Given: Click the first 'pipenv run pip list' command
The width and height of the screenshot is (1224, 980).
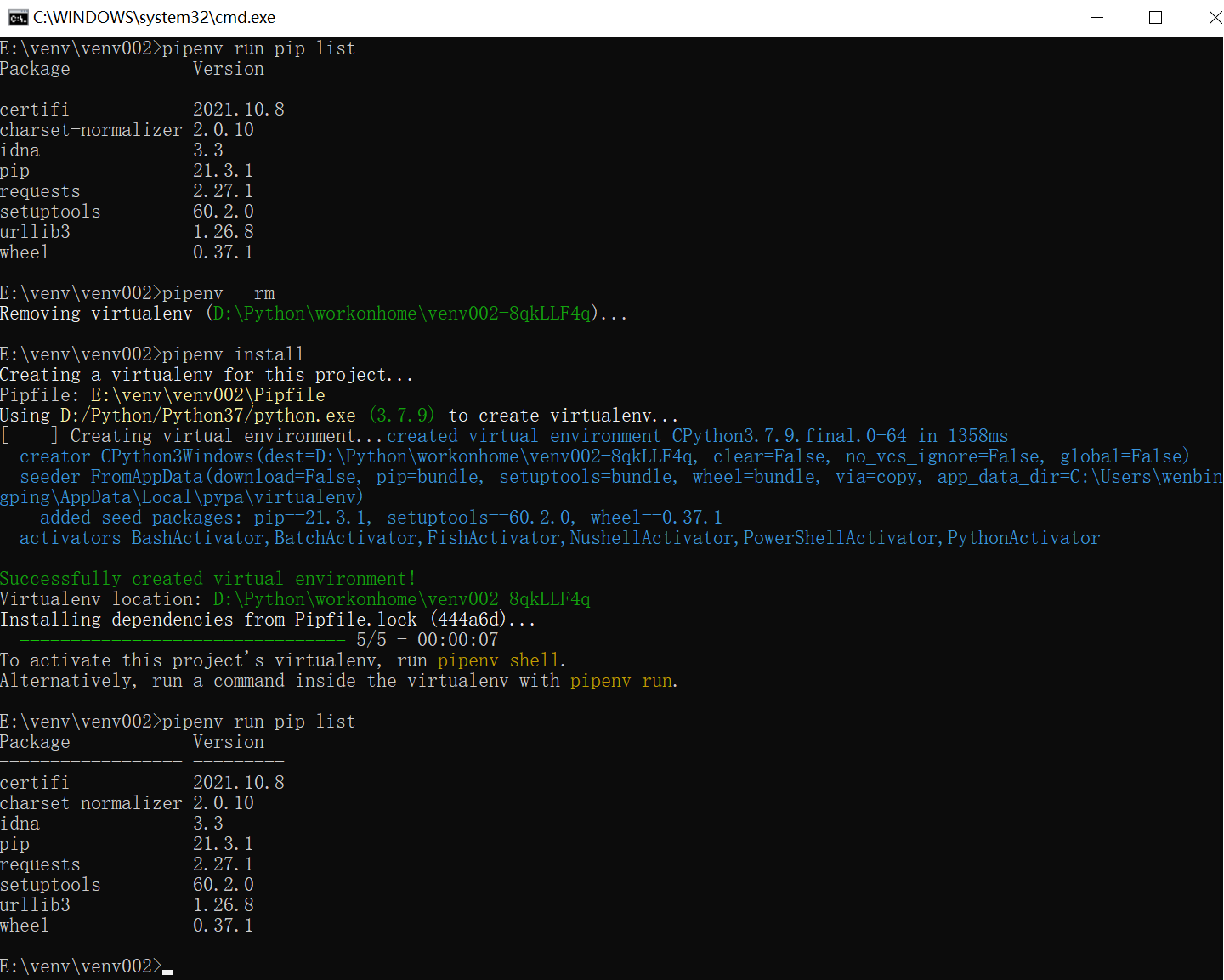Looking at the screenshot, I should click(259, 48).
